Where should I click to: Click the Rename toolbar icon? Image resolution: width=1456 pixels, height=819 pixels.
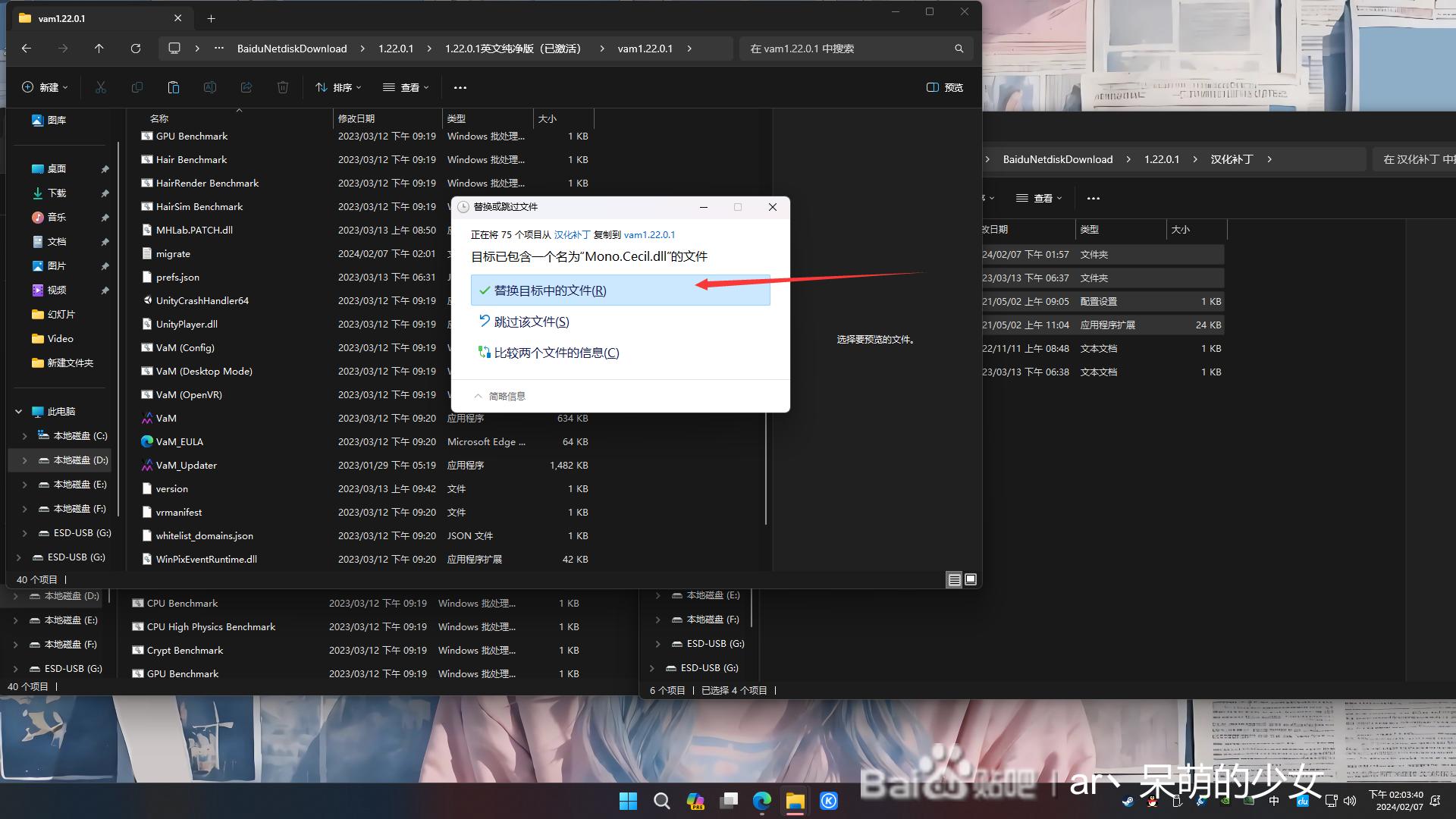pyautogui.click(x=210, y=87)
